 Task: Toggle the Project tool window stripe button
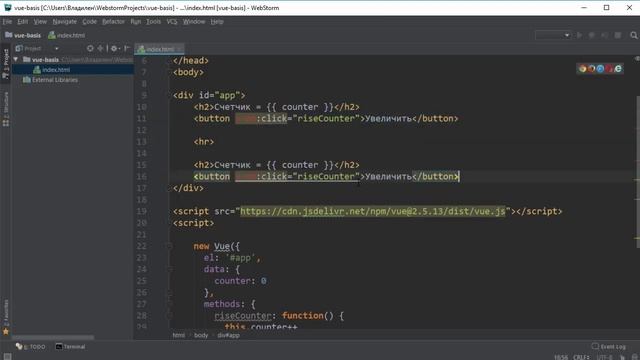6,64
